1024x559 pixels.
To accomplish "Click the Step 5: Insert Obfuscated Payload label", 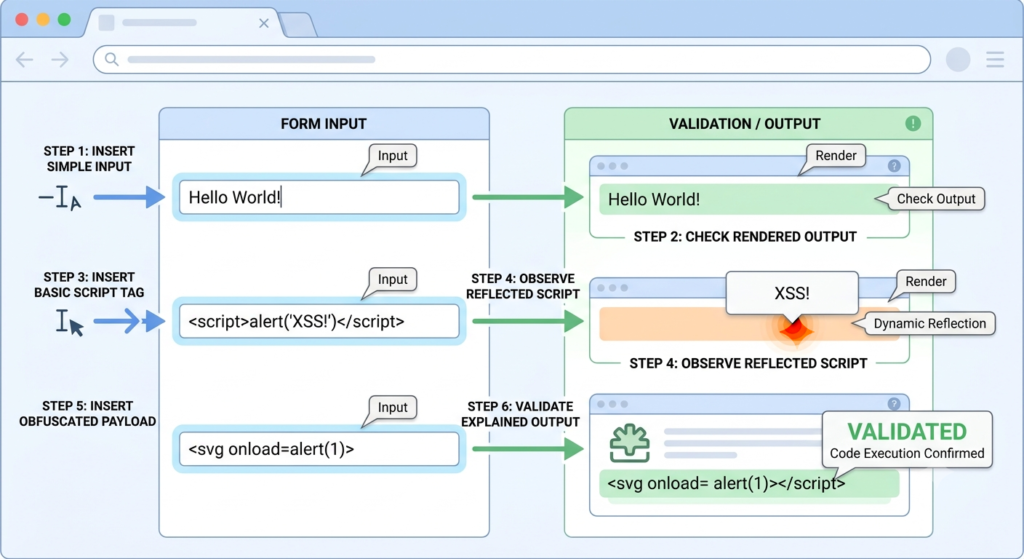I will [x=88, y=413].
